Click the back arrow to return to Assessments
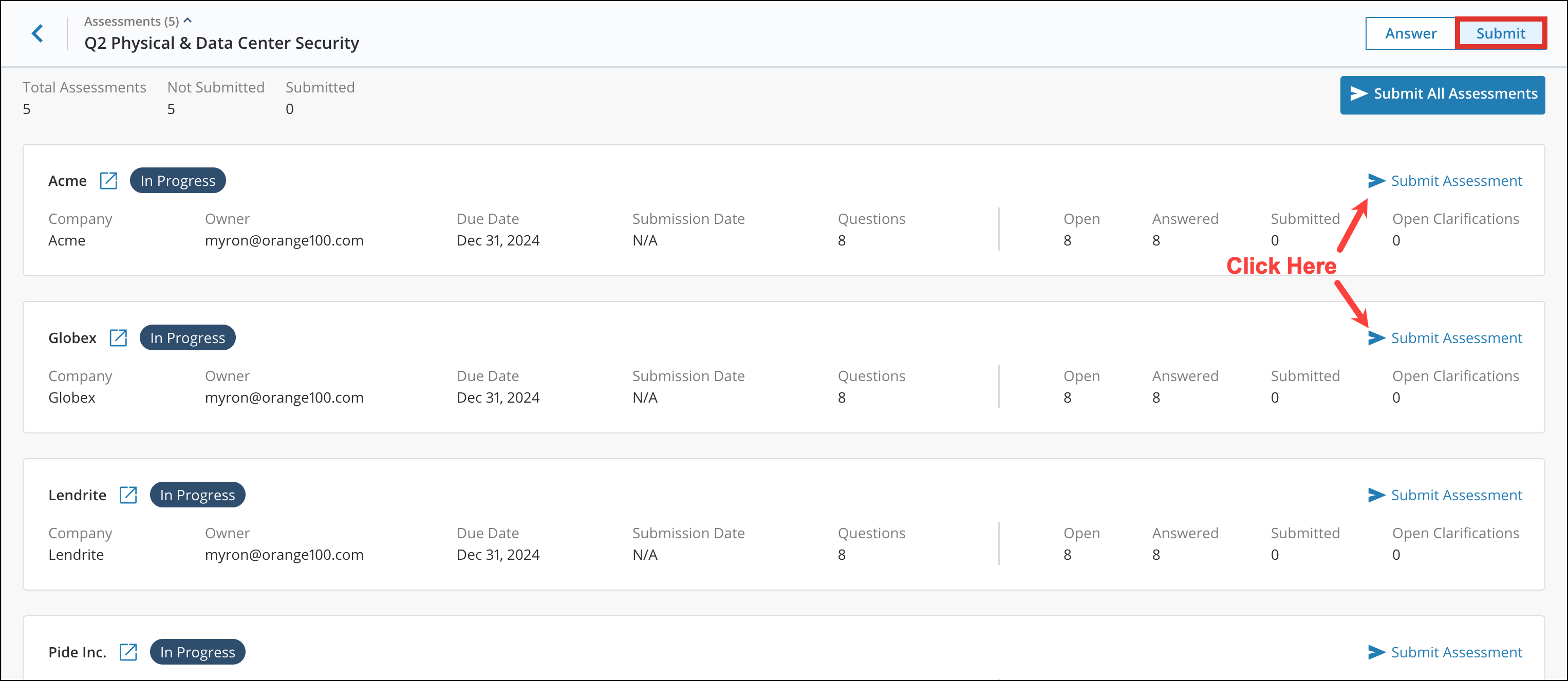Viewport: 1568px width, 681px height. pos(37,33)
